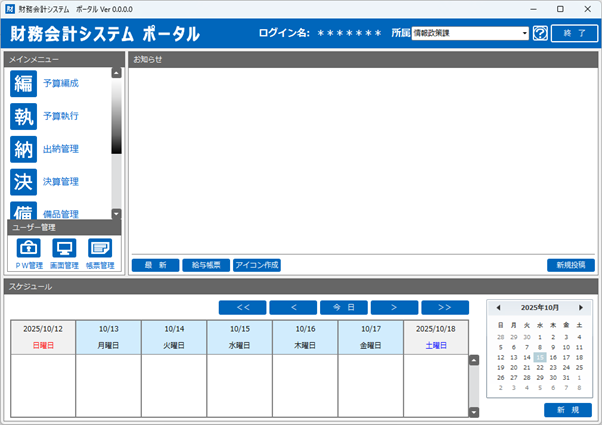602x425 pixels.
Task: Go to previous month in mini calendar
Action: (x=499, y=308)
